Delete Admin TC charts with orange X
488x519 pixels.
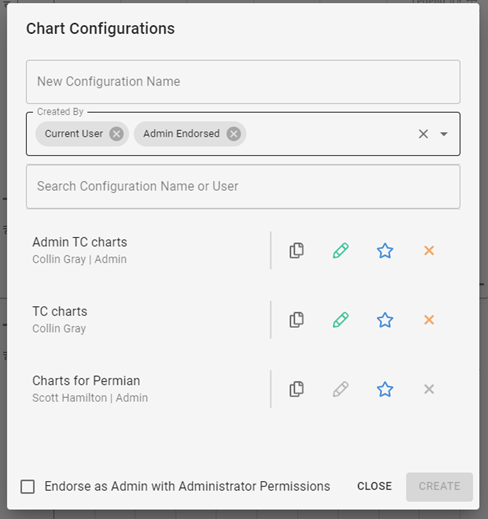[429, 250]
